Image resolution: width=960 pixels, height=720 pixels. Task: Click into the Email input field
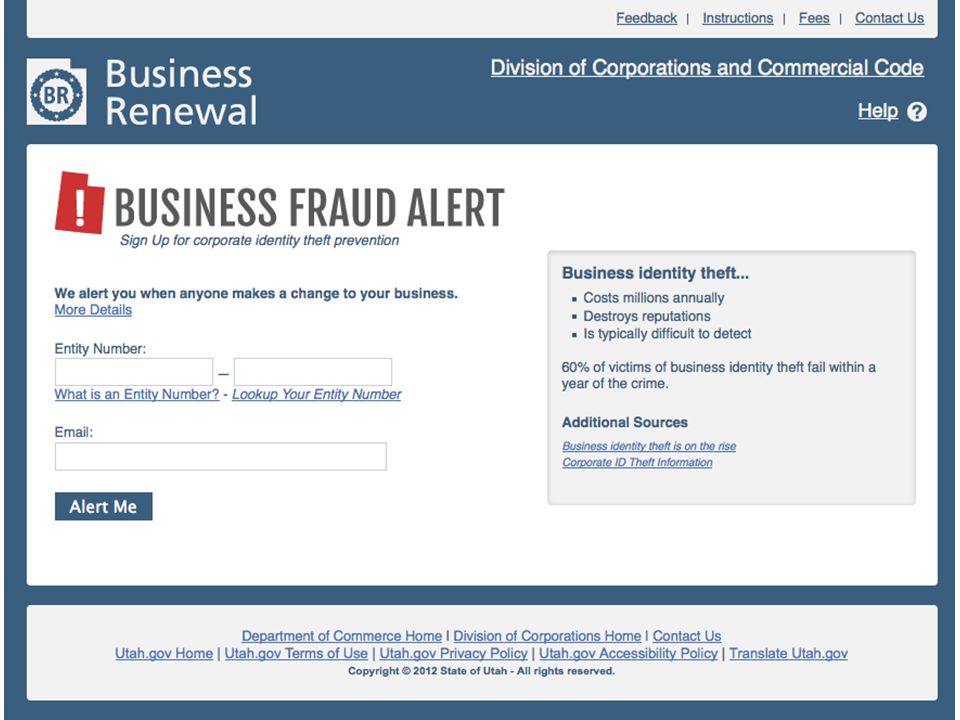220,457
